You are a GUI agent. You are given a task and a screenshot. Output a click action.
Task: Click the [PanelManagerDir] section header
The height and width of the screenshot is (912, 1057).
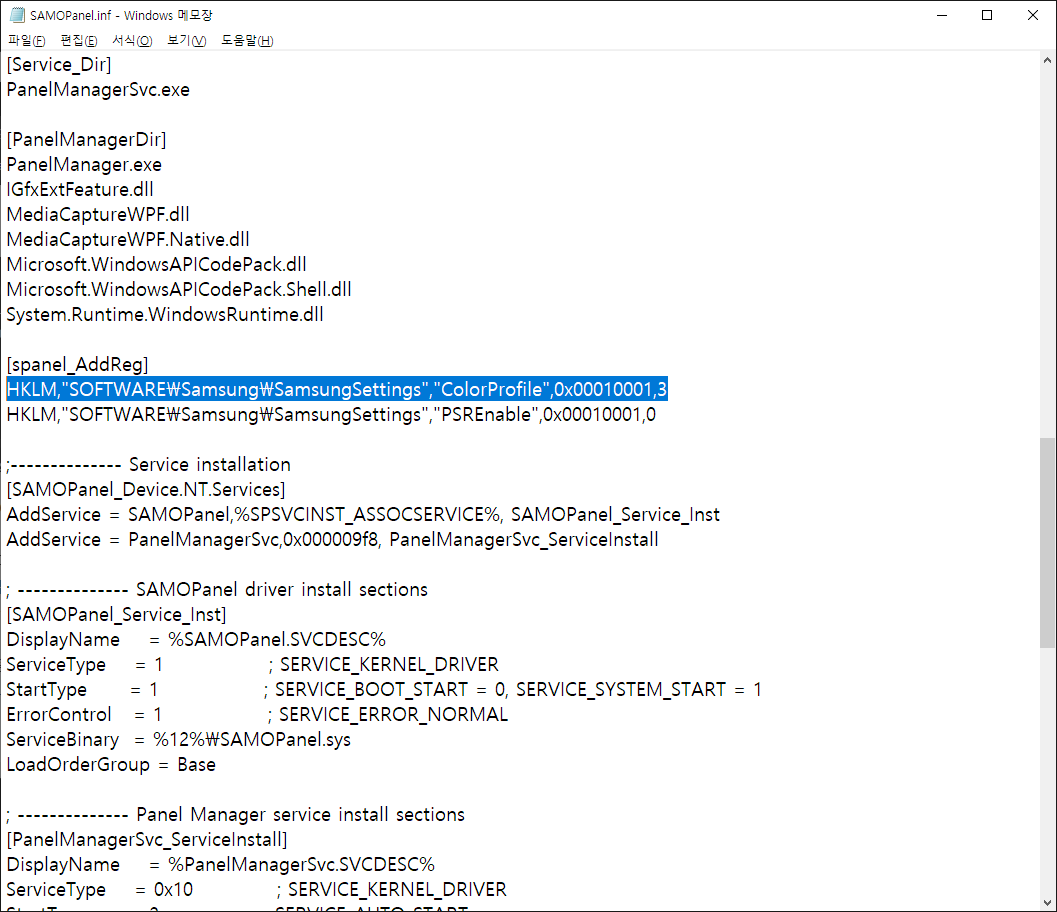pos(86,140)
